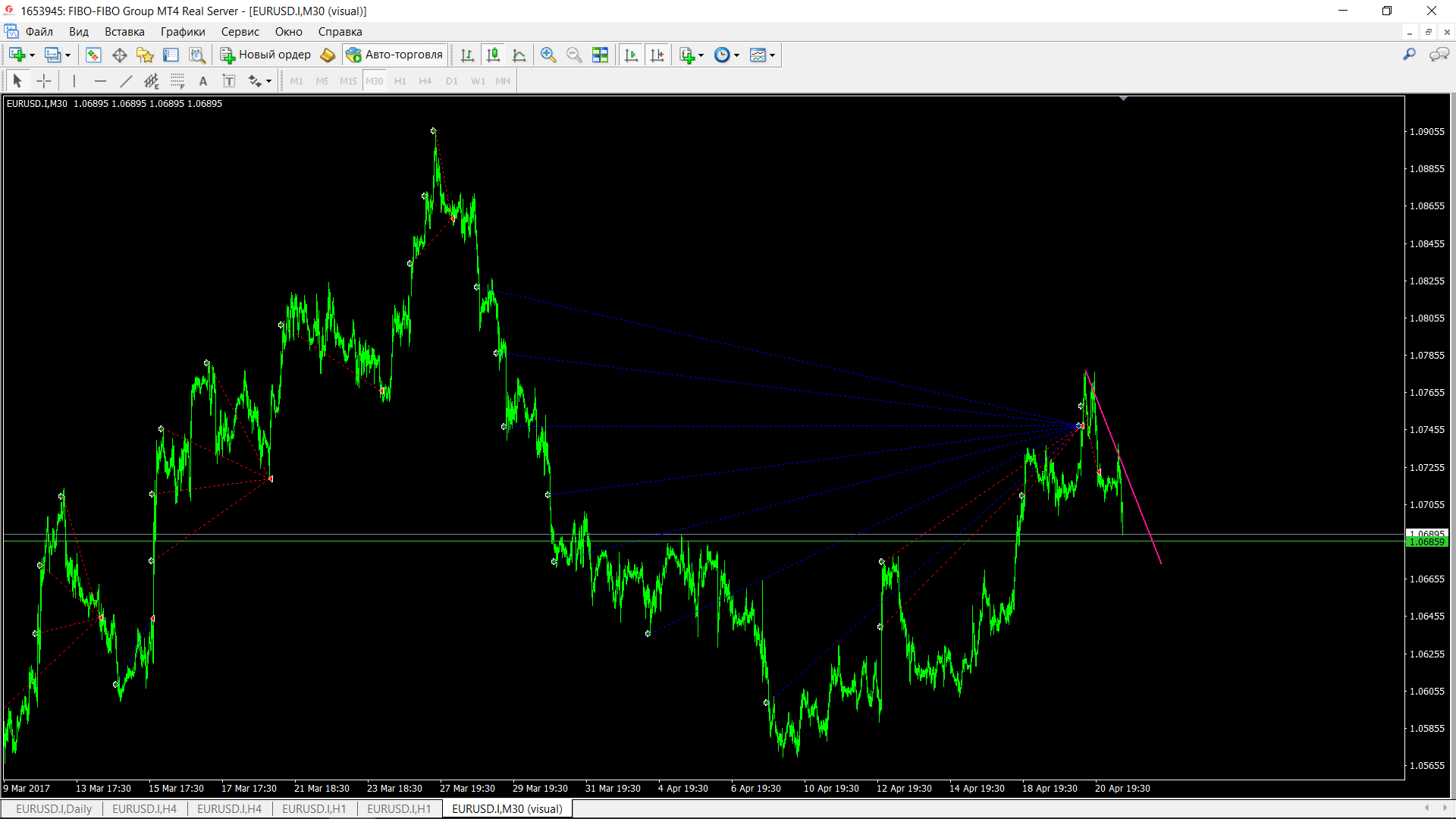Image resolution: width=1456 pixels, height=819 pixels.
Task: Click the Zoom Out magnifier icon
Action: pos(573,55)
